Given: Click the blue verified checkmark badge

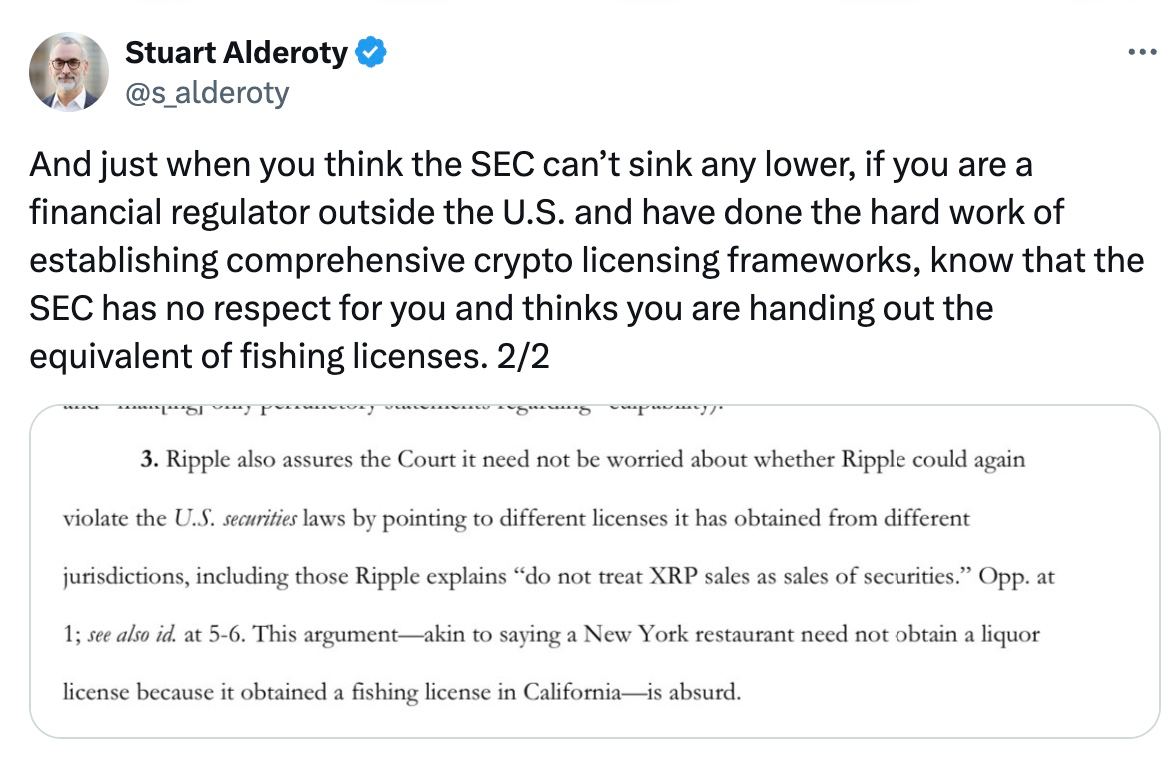Looking at the screenshot, I should point(371,53).
